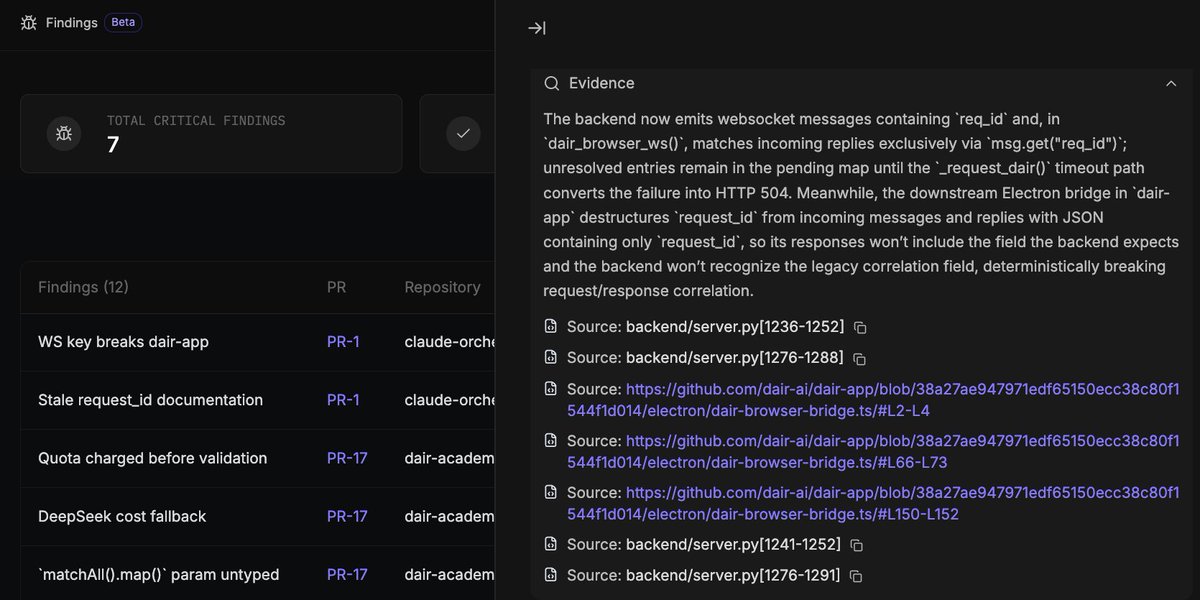
Task: Click the checkmark status icon
Action: [463, 134]
